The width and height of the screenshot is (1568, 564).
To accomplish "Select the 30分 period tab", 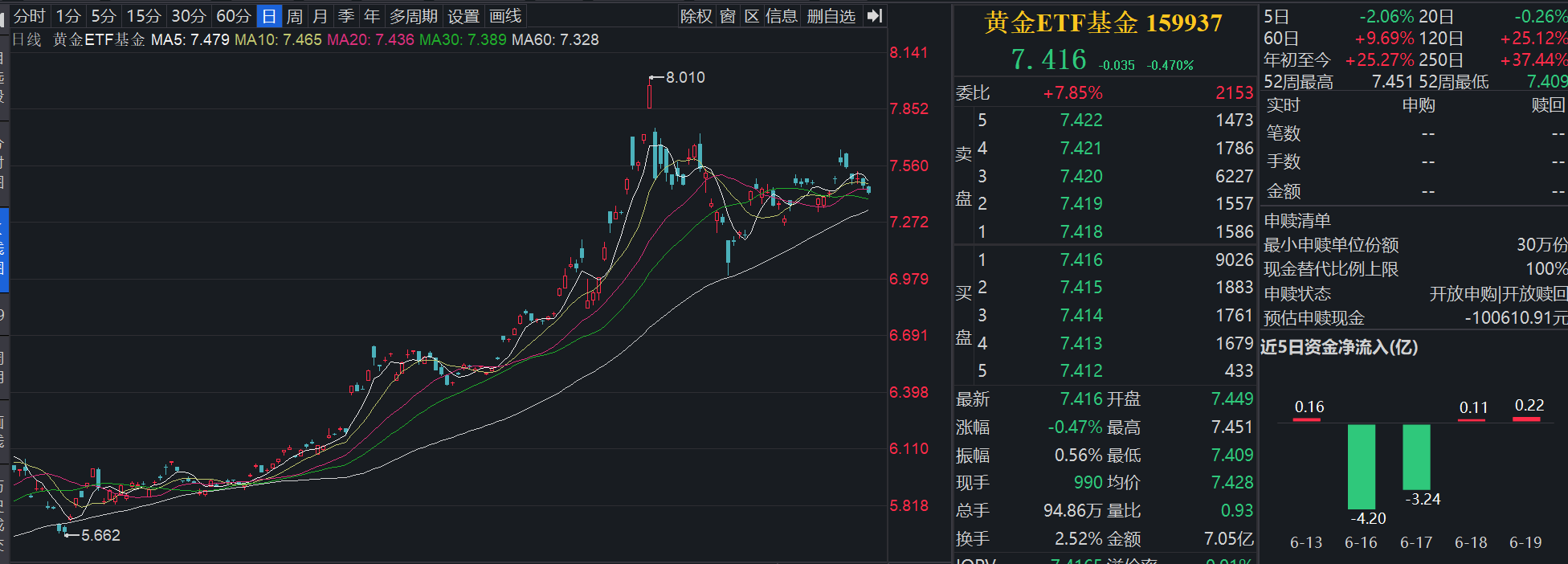I will point(189,16).
